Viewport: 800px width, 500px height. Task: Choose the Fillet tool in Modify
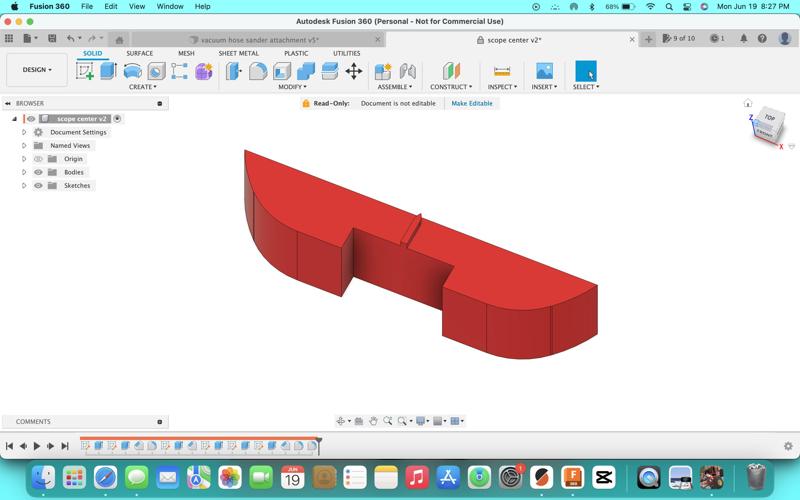pos(258,71)
